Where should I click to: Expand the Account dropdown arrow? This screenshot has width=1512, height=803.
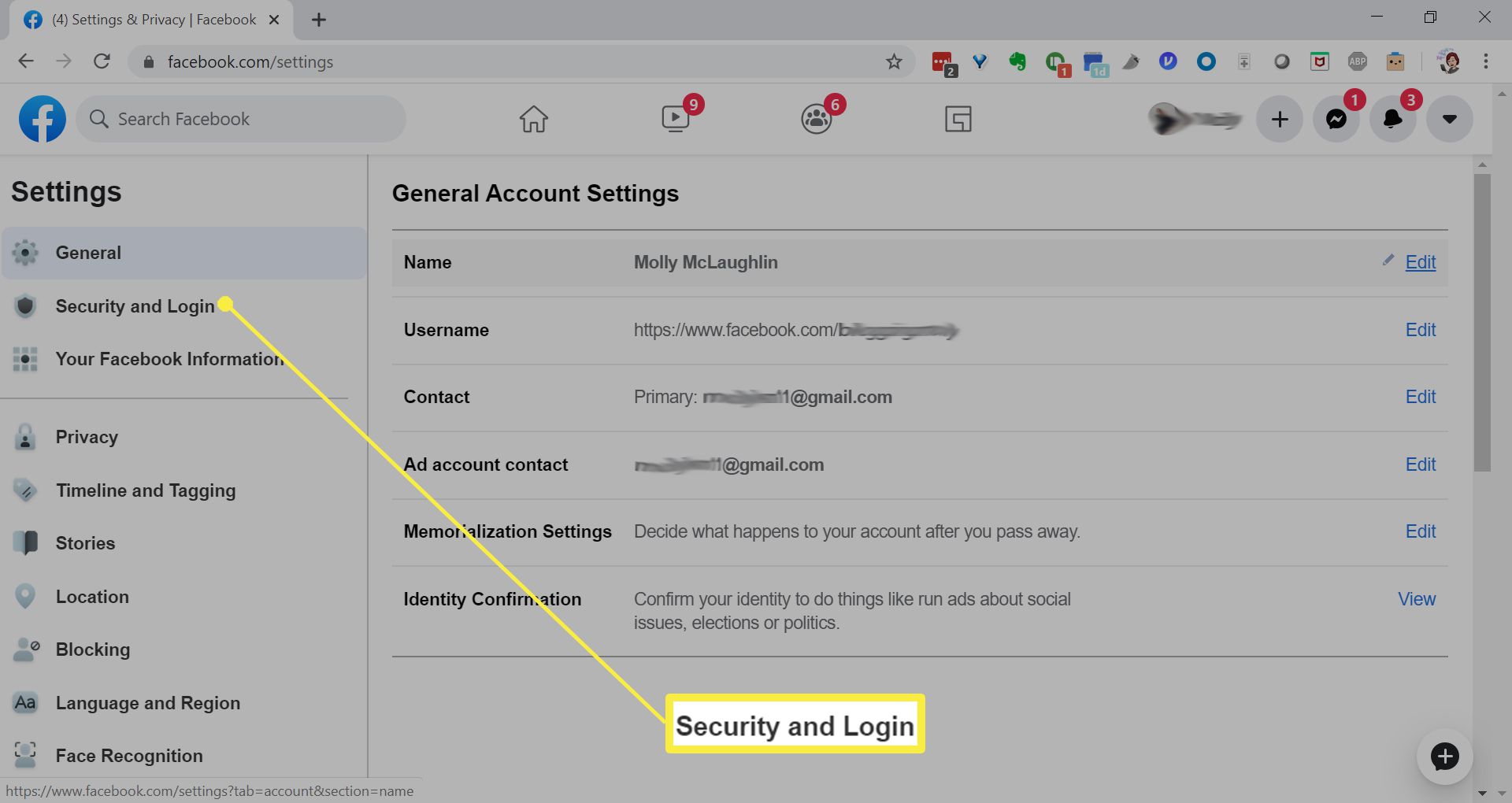click(x=1450, y=119)
